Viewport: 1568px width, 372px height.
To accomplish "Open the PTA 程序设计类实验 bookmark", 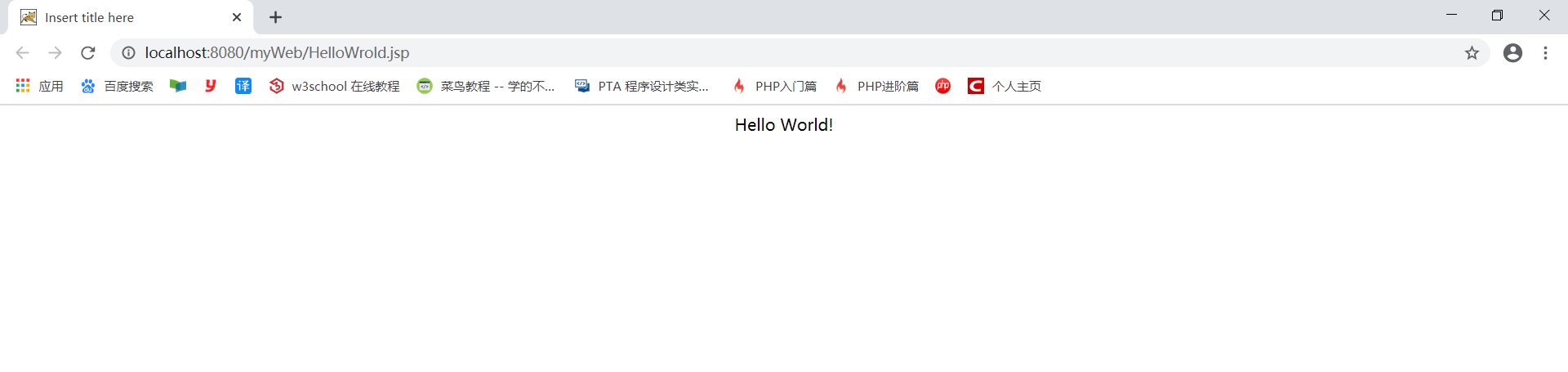I will click(x=642, y=86).
